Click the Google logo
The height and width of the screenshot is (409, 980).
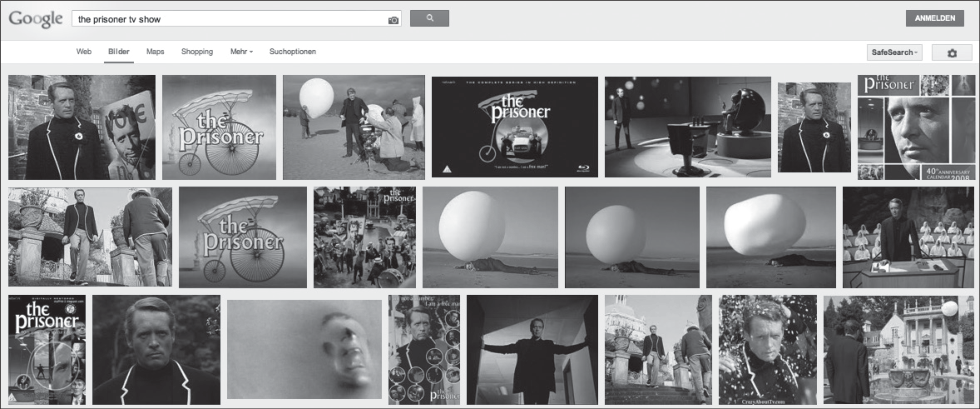click(36, 19)
